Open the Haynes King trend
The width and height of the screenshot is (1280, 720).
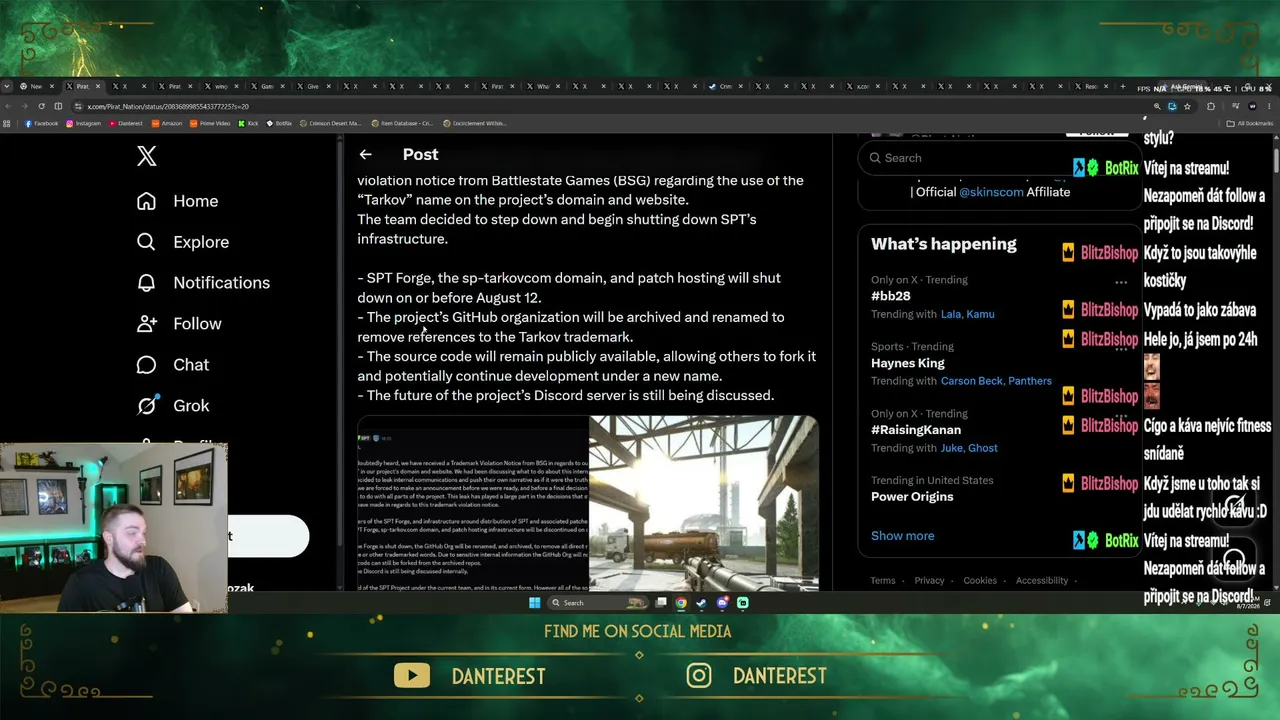(908, 363)
